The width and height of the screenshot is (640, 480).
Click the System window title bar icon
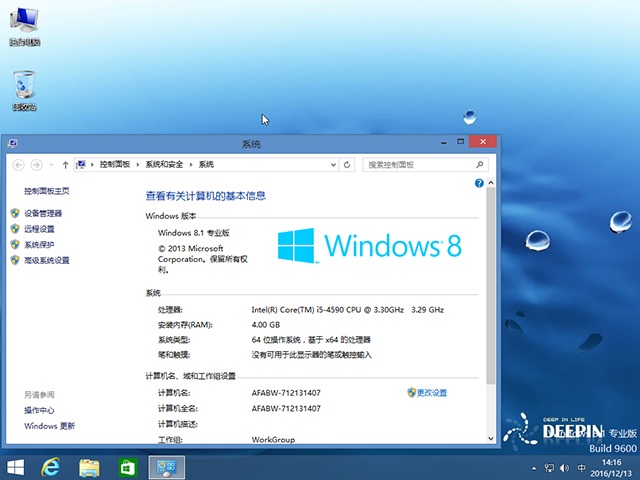[x=13, y=143]
